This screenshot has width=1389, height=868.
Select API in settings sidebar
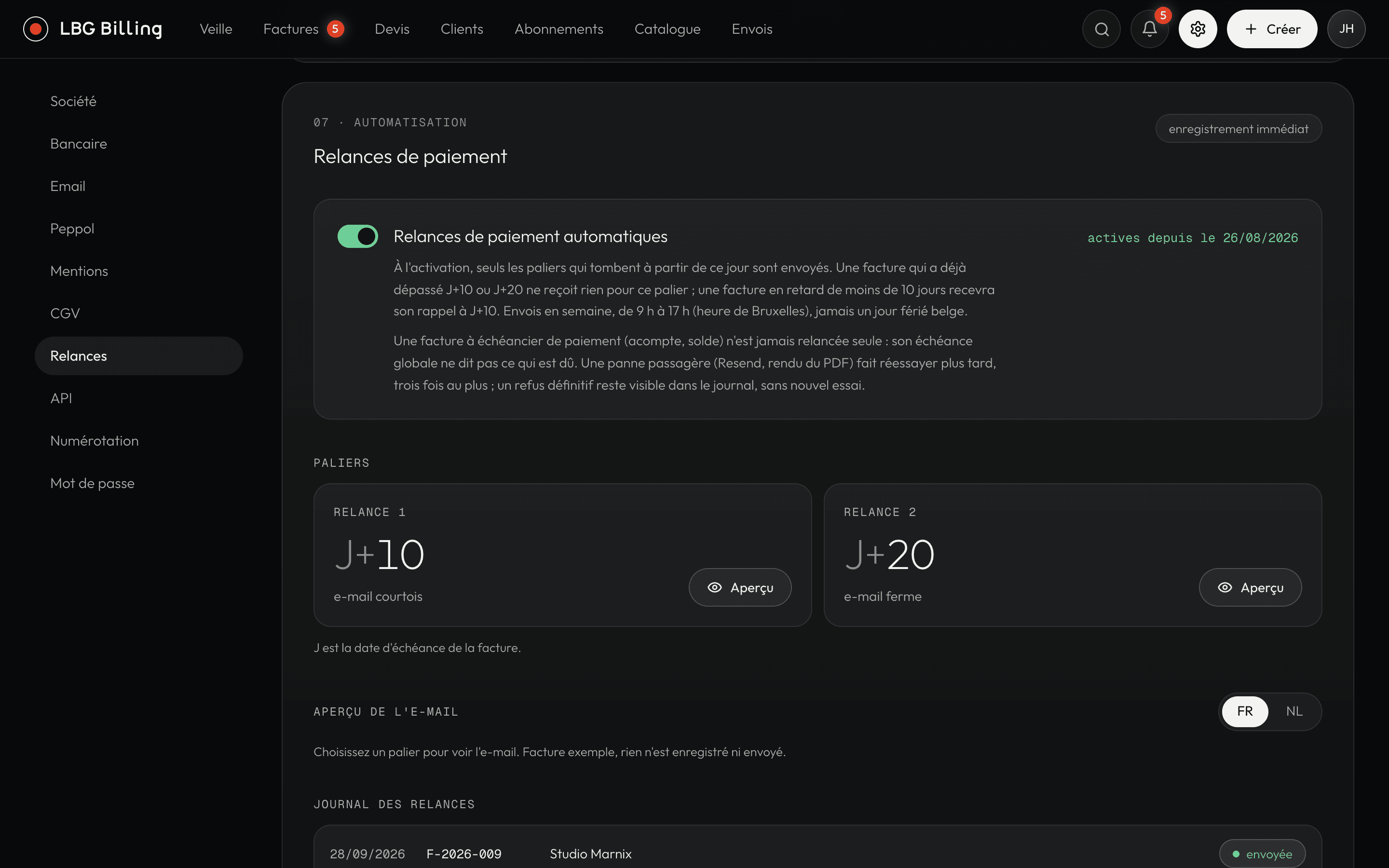coord(138,398)
